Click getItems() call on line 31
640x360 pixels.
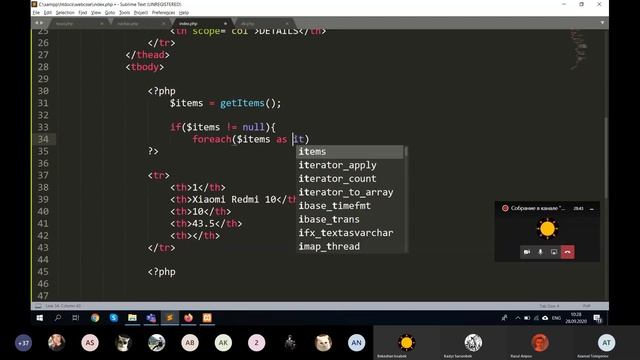250,103
